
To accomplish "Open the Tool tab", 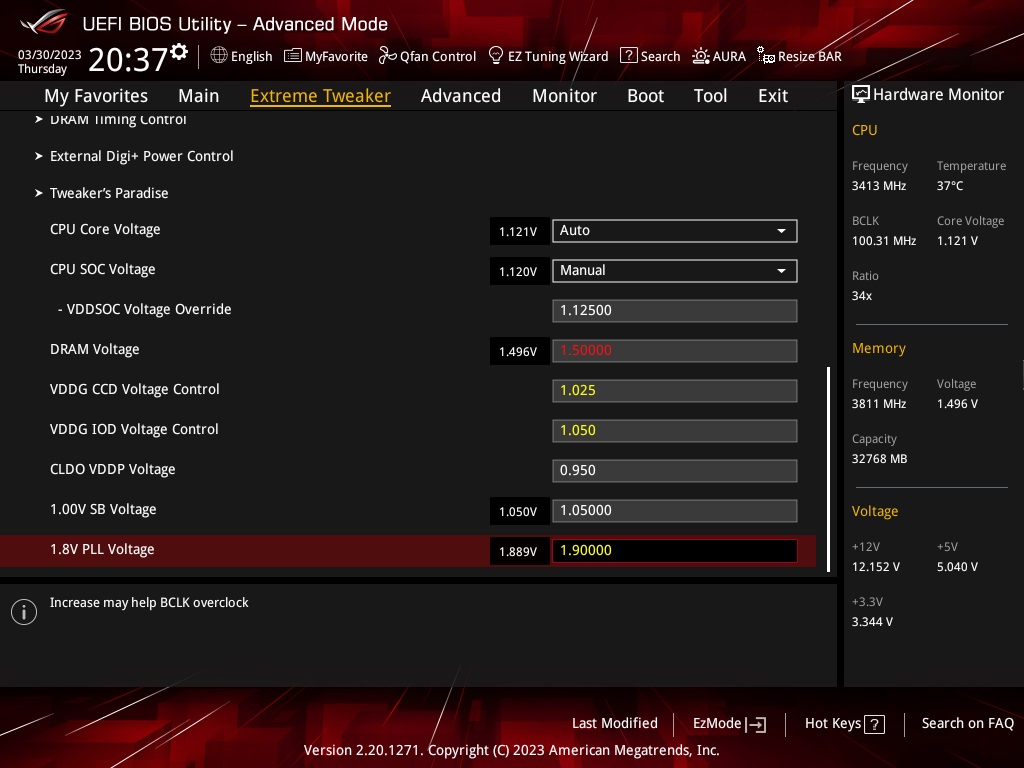I will click(x=711, y=95).
